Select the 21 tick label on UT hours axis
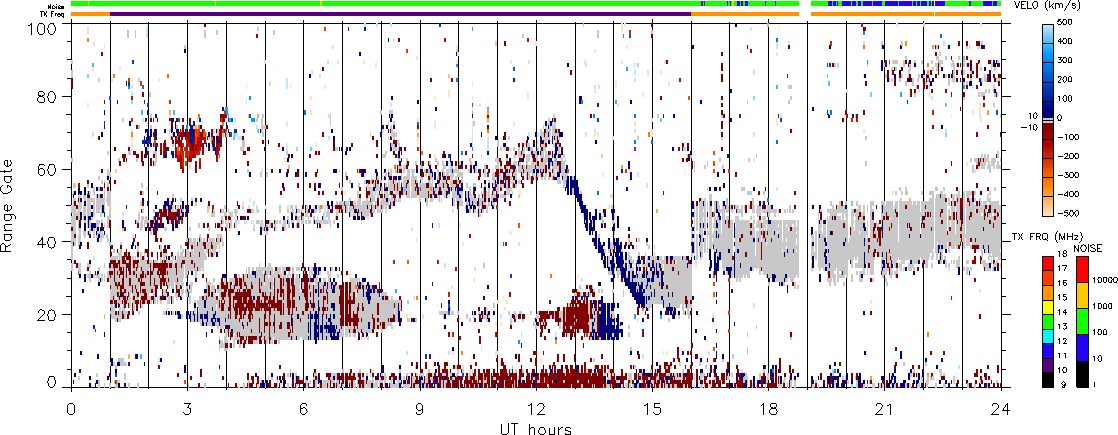 (885, 409)
